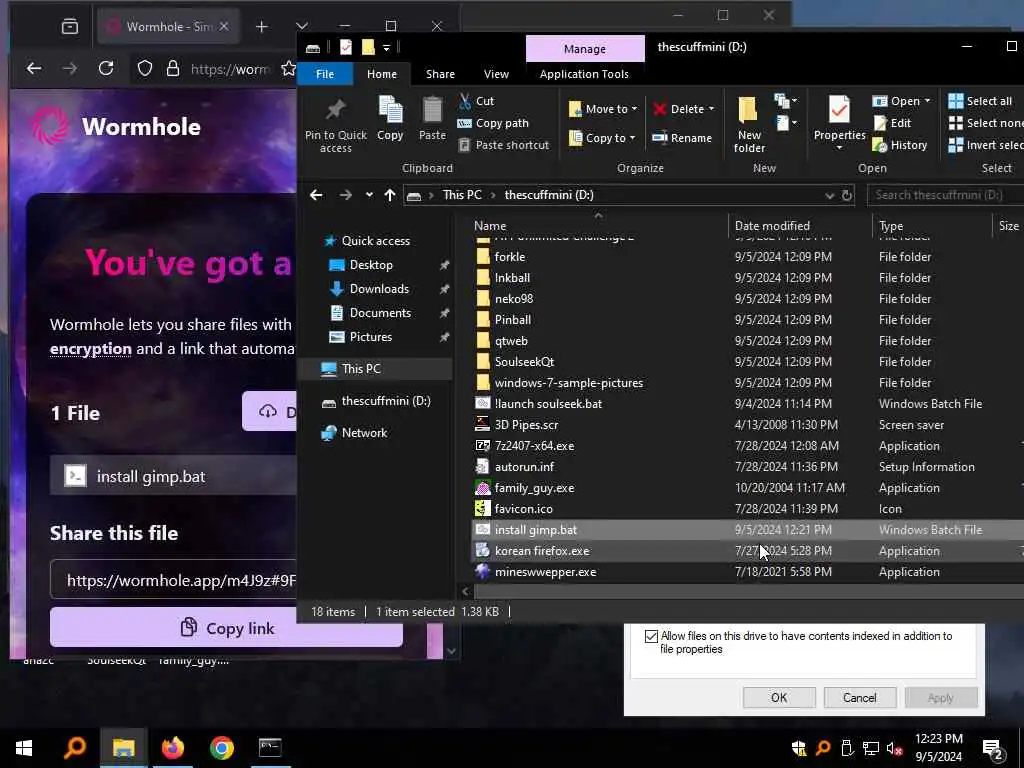Screen dimensions: 1024x768
Task: Open Firefox from the taskbar
Action: (x=172, y=747)
